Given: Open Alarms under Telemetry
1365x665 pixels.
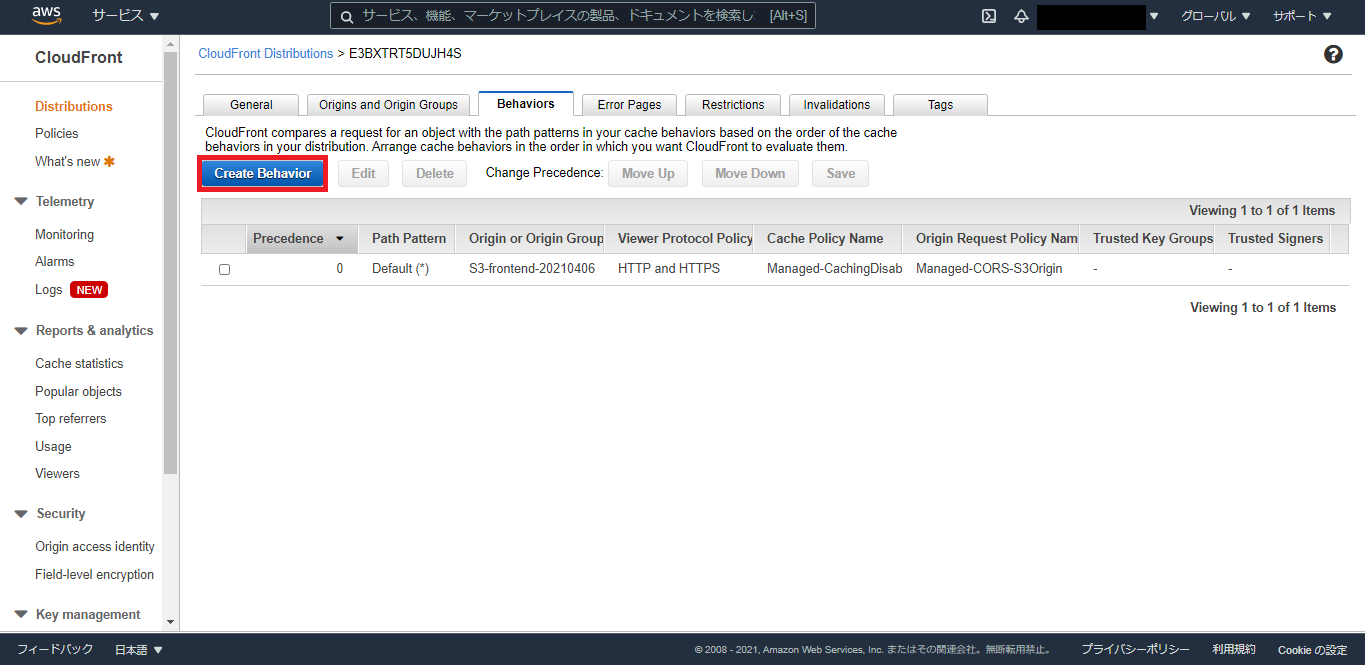Looking at the screenshot, I should [55, 262].
